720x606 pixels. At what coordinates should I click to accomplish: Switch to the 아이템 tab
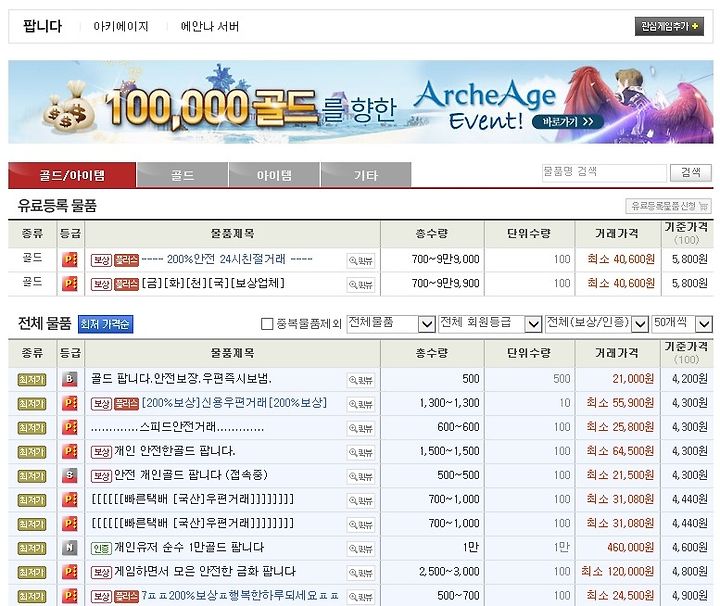click(274, 175)
